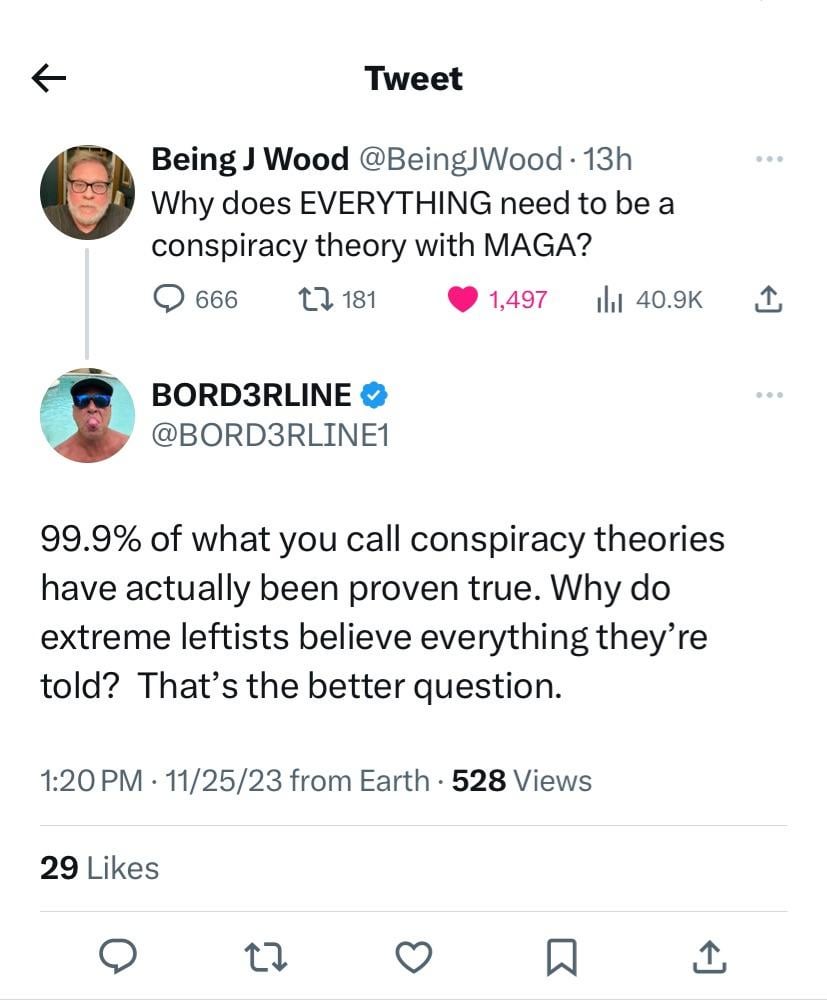Go back using the left arrow
This screenshot has width=827, height=1004.
point(49,79)
